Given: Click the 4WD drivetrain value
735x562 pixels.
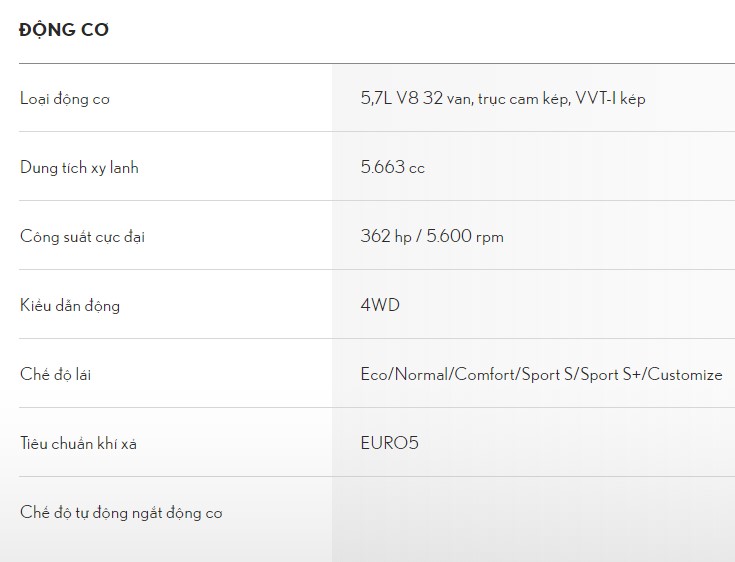Looking at the screenshot, I should pyautogui.click(x=380, y=305).
